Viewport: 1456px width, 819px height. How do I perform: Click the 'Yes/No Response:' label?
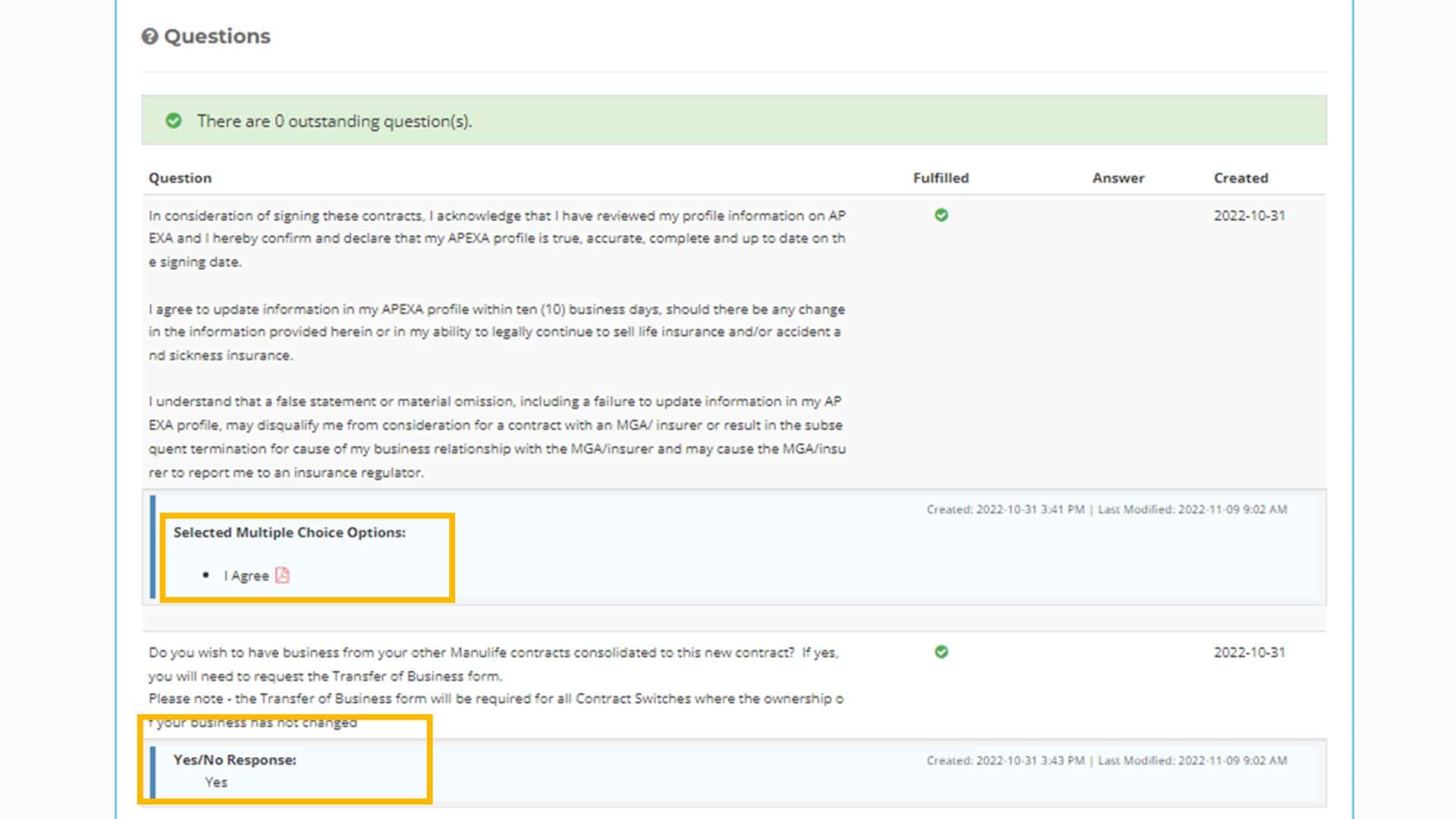point(235,760)
